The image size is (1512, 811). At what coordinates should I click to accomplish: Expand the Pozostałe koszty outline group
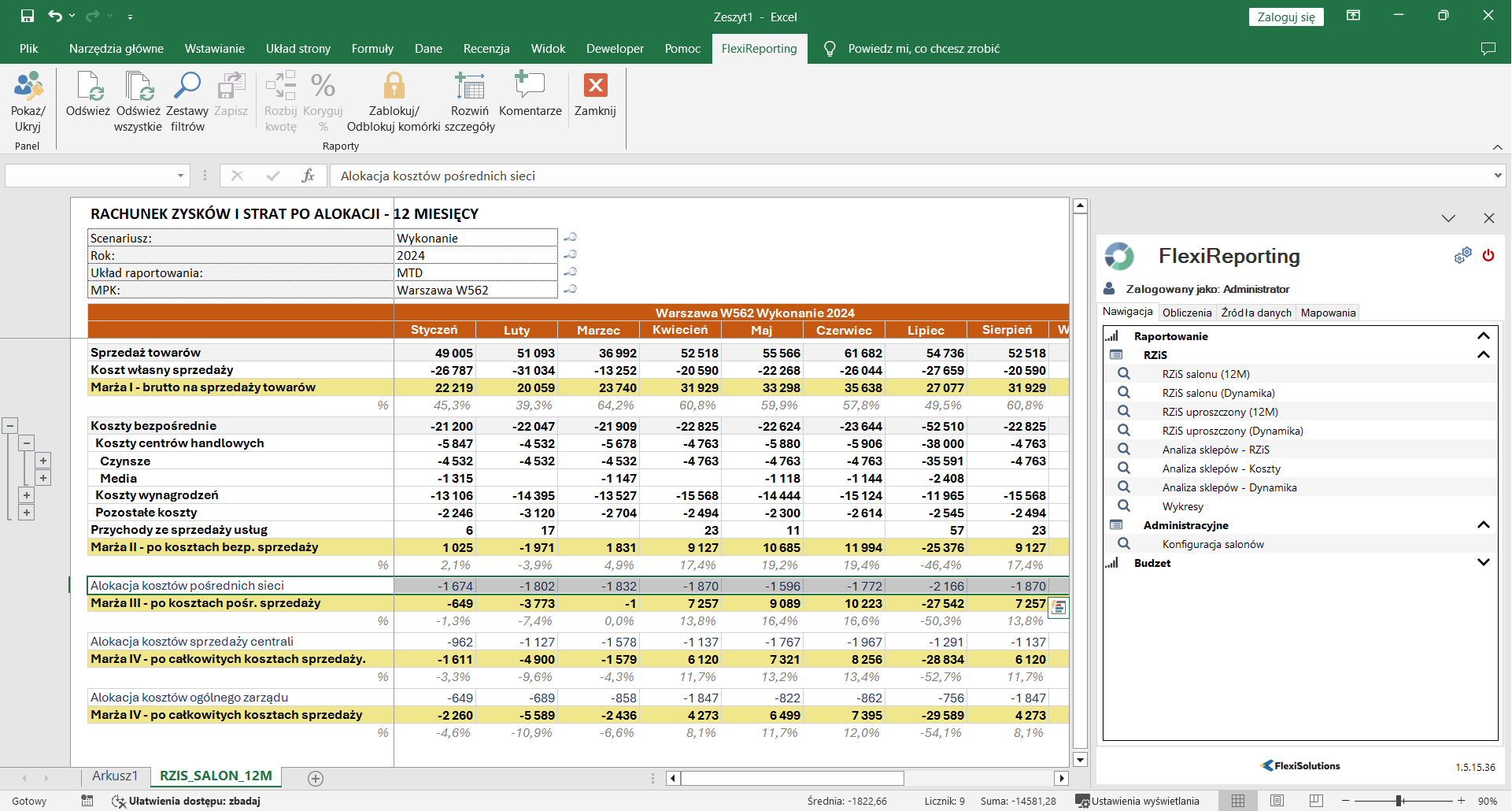coord(27,513)
